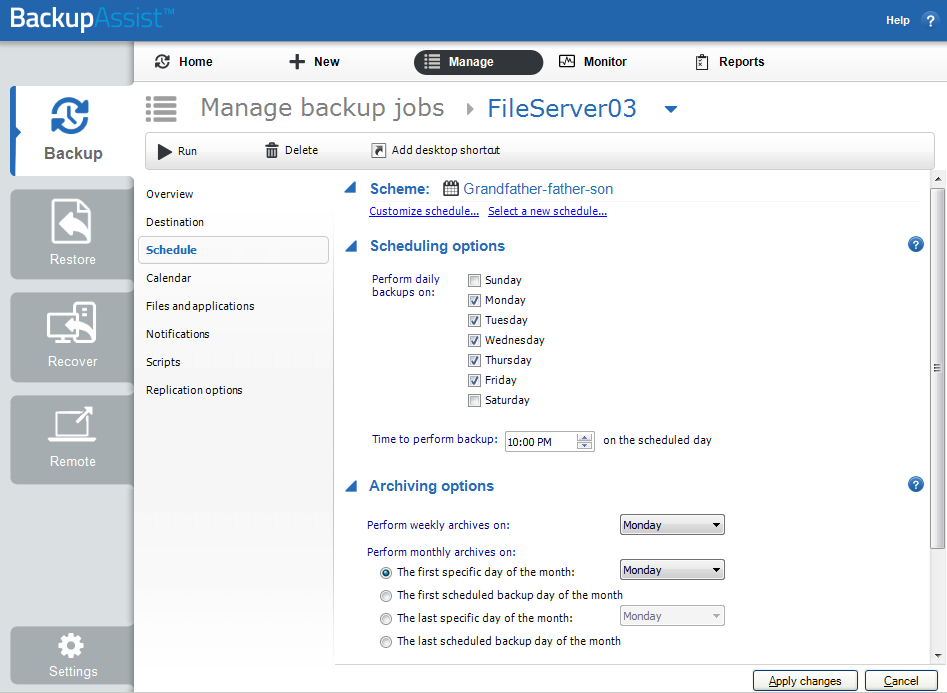Open the Remote section in sidebar
The height and width of the screenshot is (693, 947).
click(72, 439)
